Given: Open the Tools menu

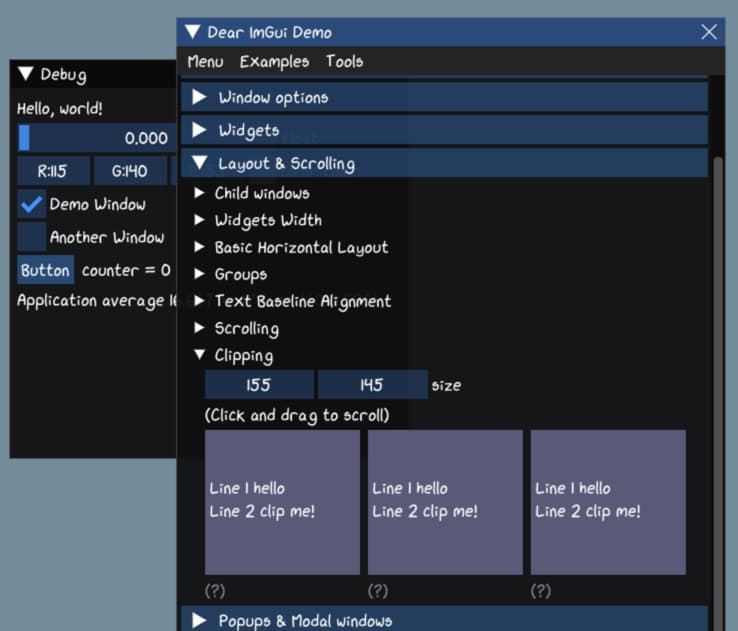Looking at the screenshot, I should pyautogui.click(x=345, y=62).
